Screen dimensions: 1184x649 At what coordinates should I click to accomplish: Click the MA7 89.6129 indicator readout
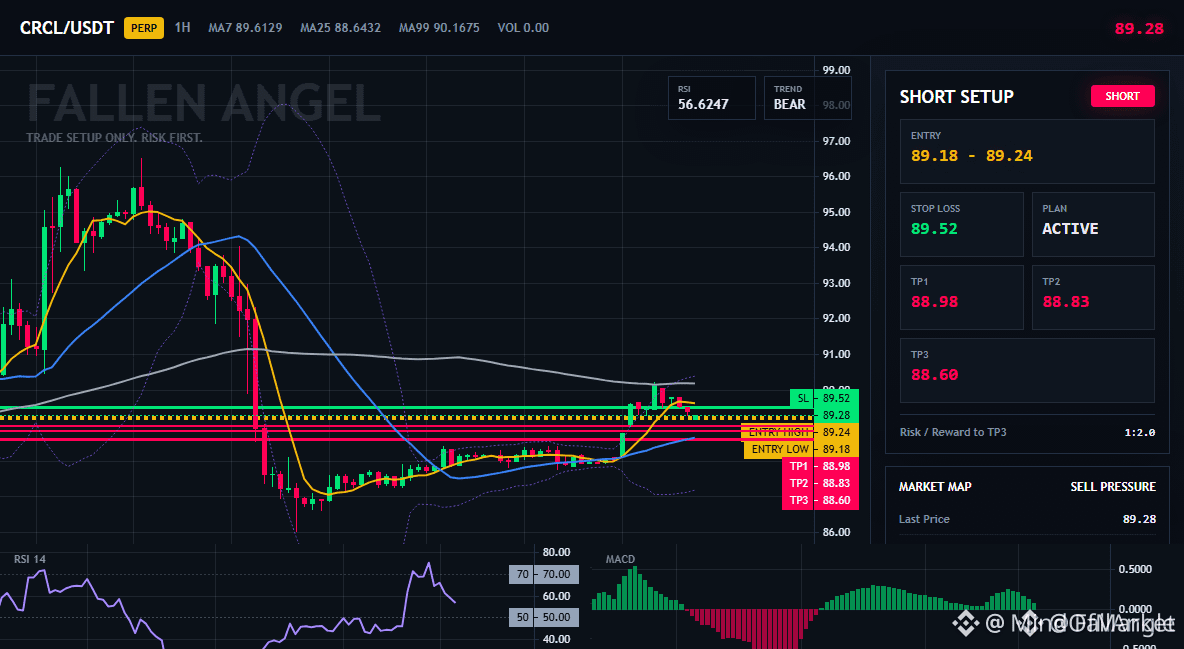[245, 28]
